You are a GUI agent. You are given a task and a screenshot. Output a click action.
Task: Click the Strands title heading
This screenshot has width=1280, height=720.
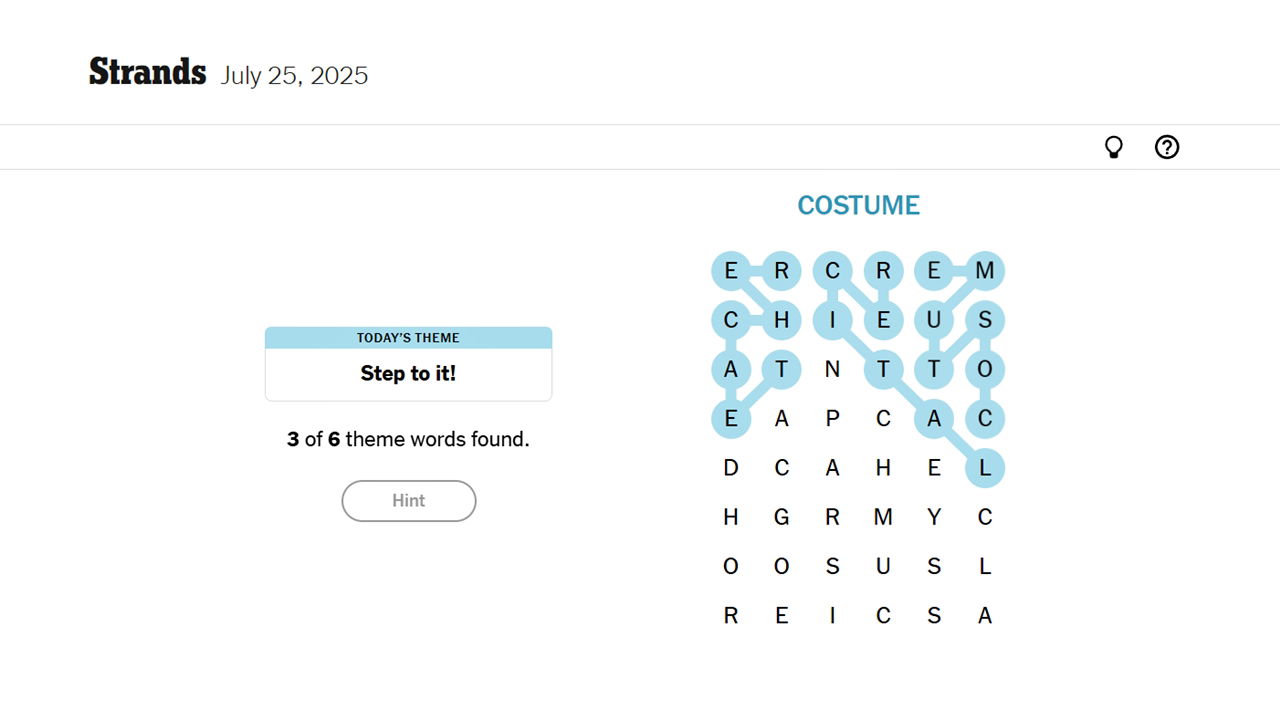point(147,71)
